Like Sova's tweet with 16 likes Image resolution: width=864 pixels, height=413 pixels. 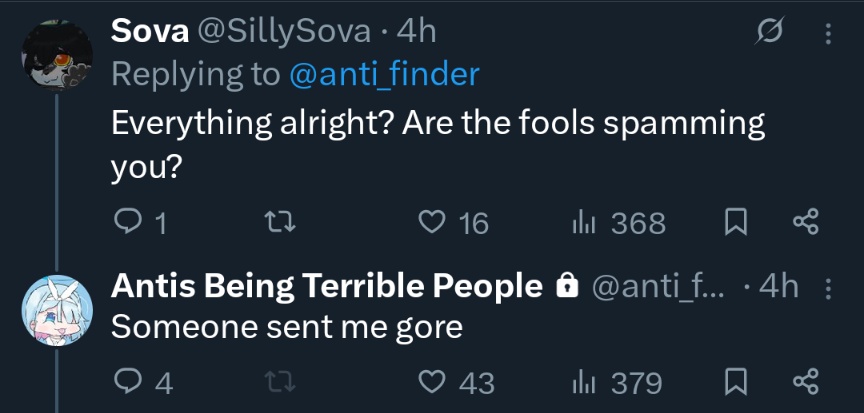click(x=431, y=223)
